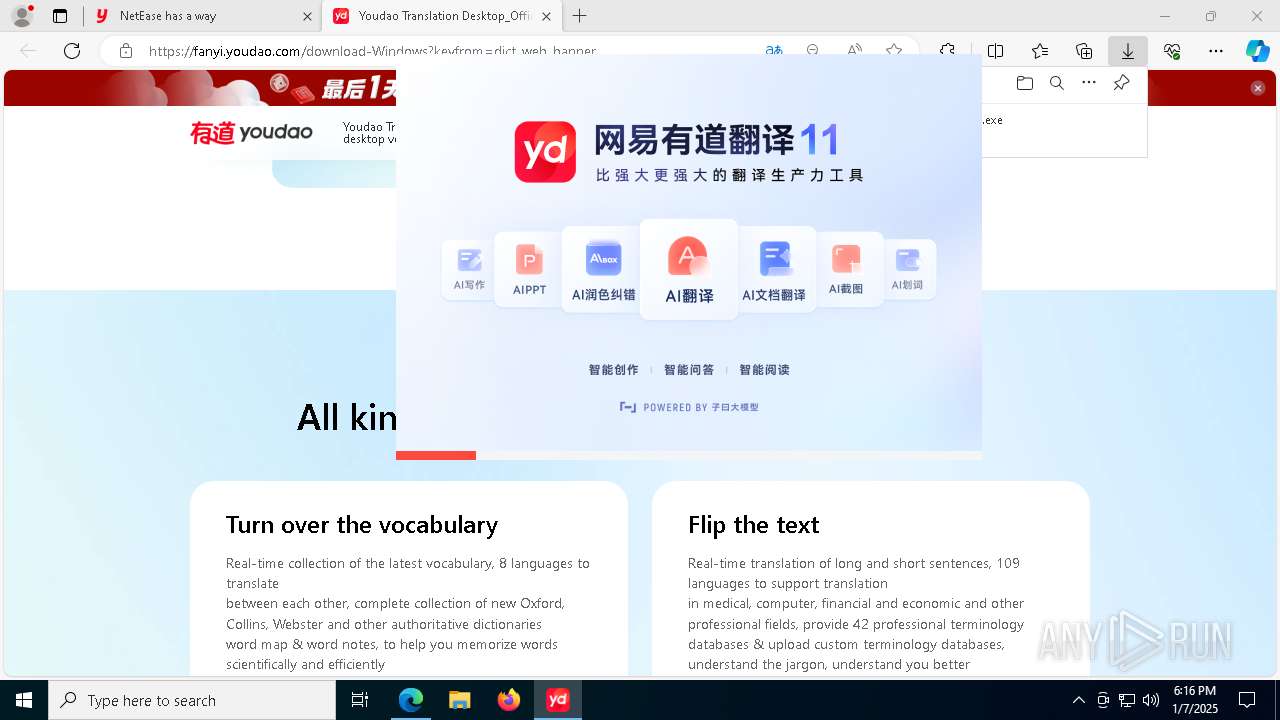Select the Youdao Translation Desktop tab

click(443, 16)
